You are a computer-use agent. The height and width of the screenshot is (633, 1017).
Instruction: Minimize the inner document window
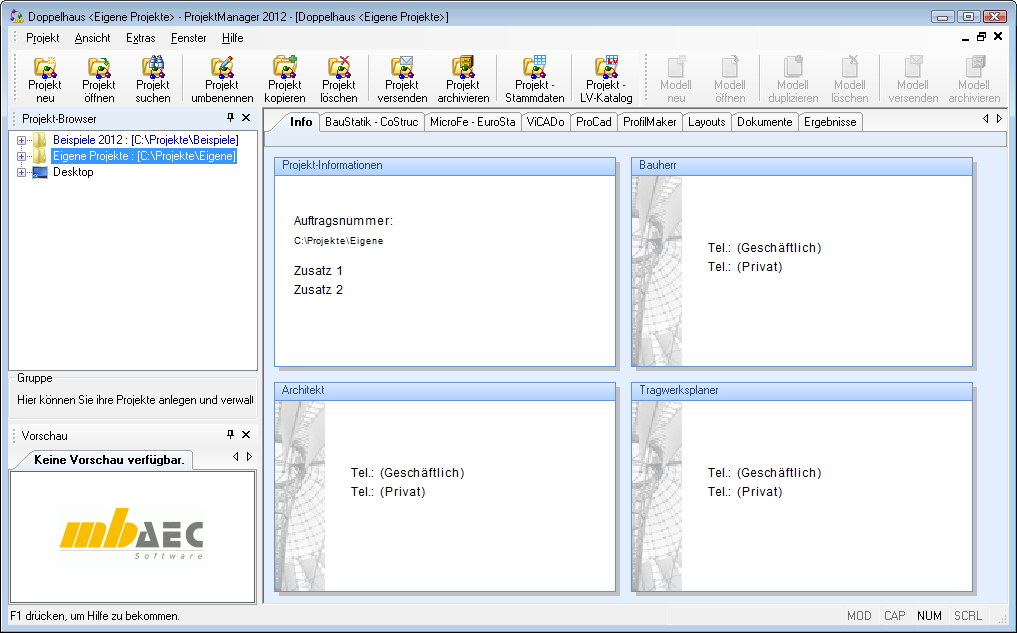point(966,38)
